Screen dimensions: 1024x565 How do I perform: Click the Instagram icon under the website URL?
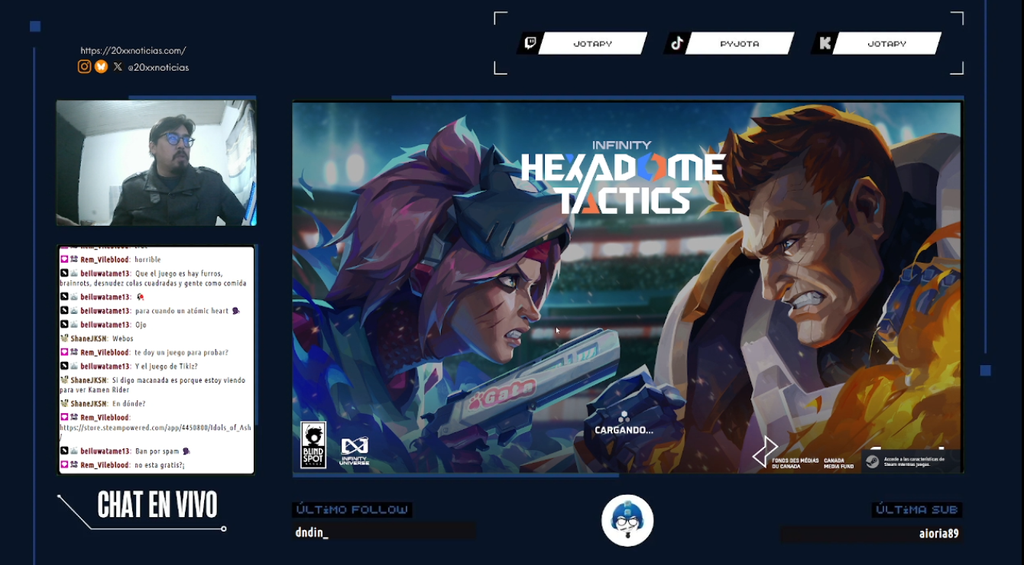pyautogui.click(x=84, y=67)
